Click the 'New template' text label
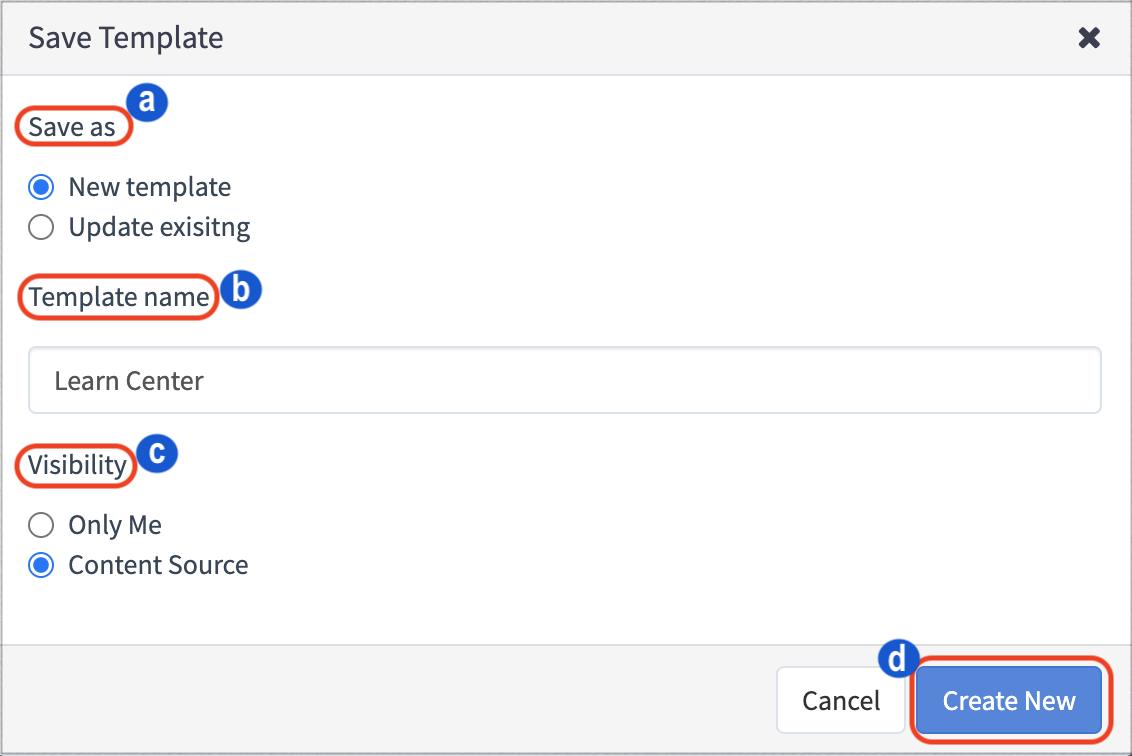 click(x=149, y=187)
